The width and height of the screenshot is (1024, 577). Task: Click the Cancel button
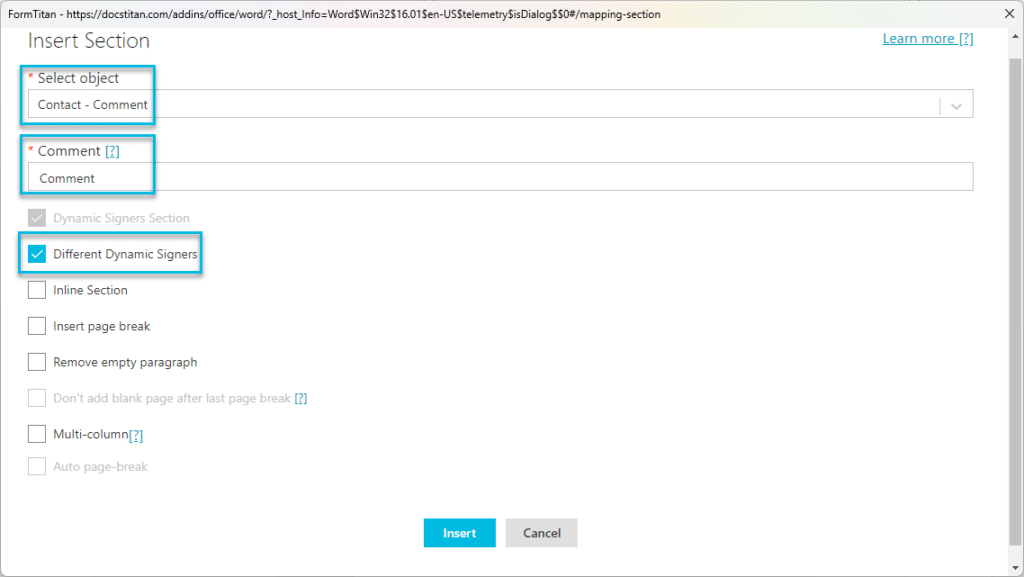point(541,533)
